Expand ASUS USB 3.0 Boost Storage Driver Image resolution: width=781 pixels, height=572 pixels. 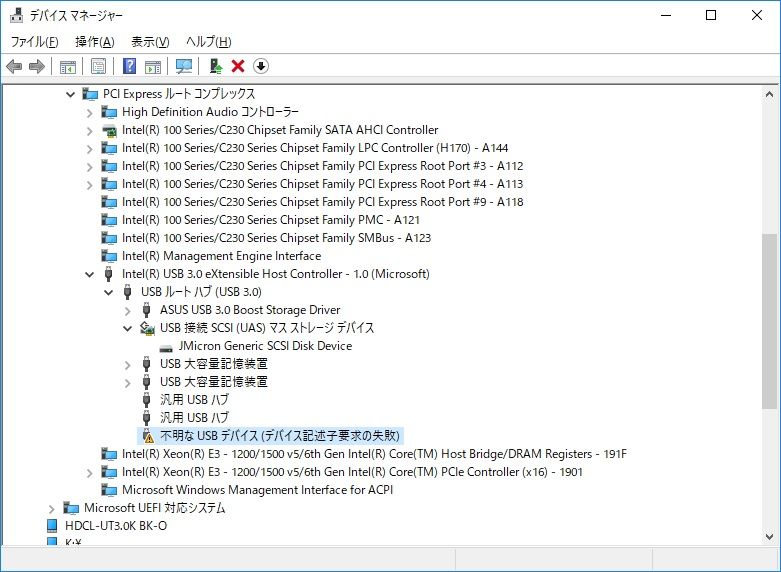(x=128, y=310)
